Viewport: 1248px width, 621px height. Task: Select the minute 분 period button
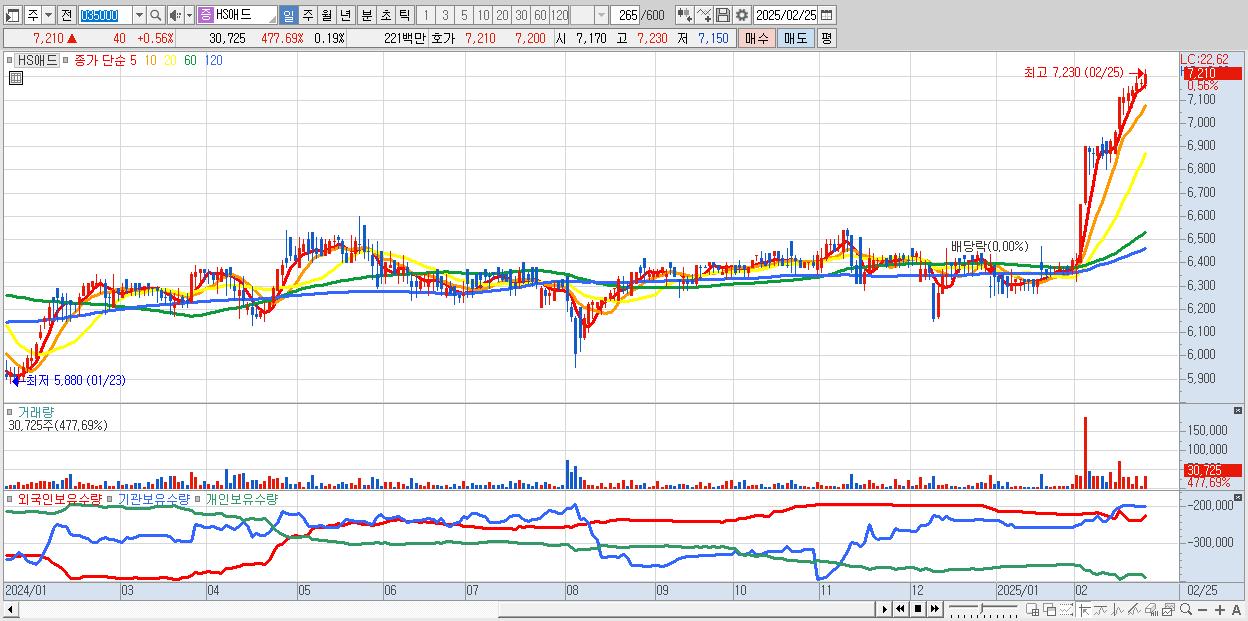coord(366,15)
